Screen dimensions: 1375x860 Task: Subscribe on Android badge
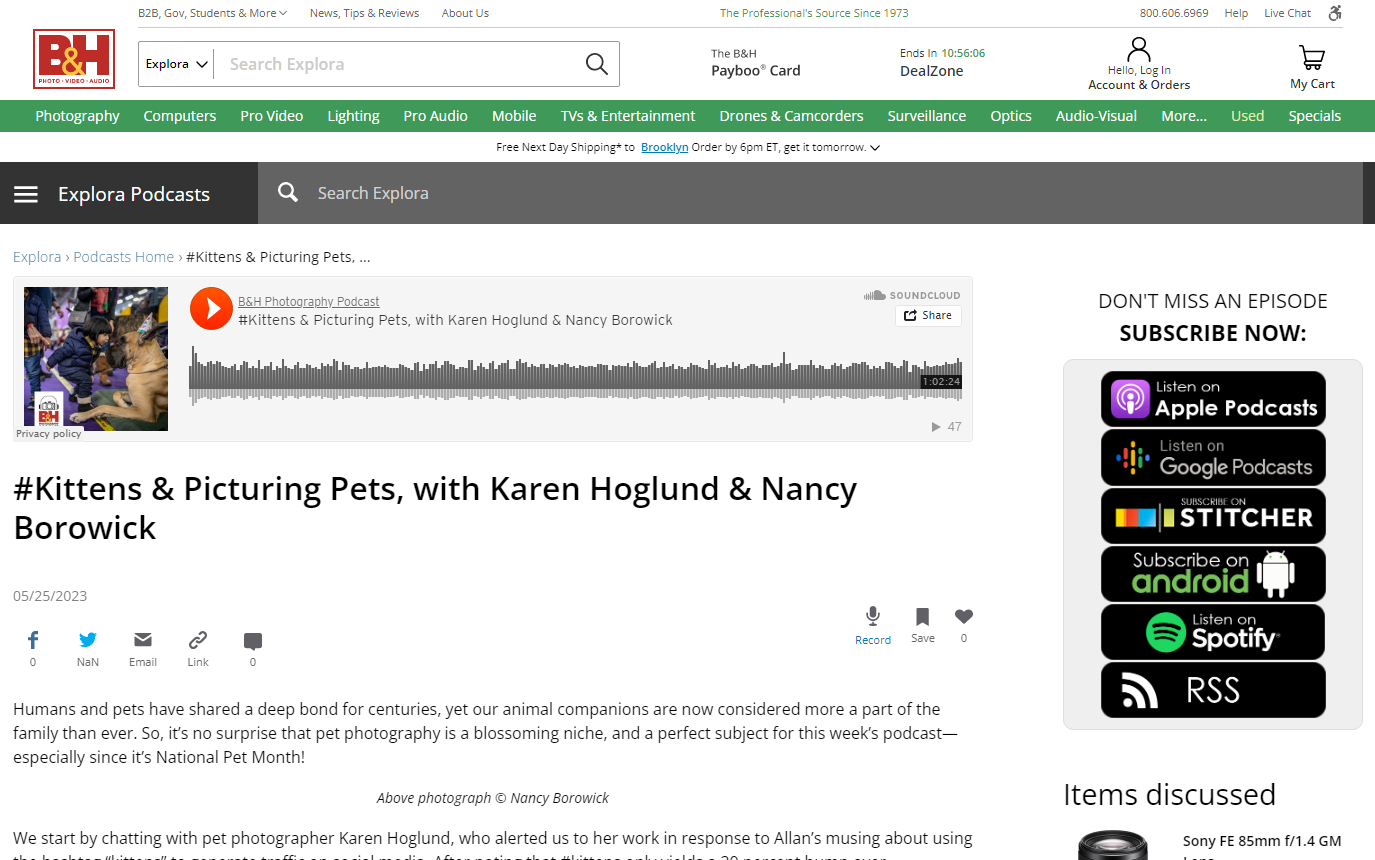[1213, 574]
